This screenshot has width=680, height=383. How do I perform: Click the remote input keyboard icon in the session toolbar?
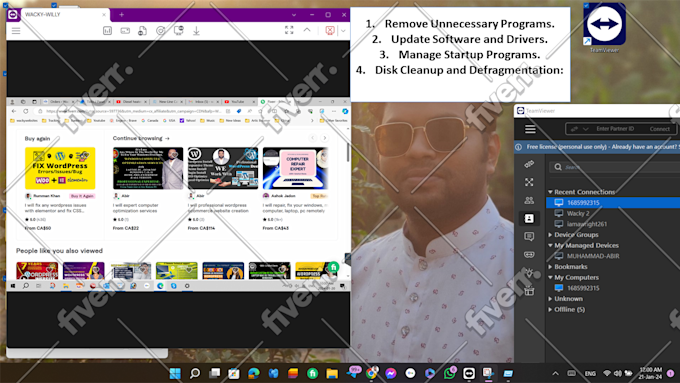(x=125, y=31)
